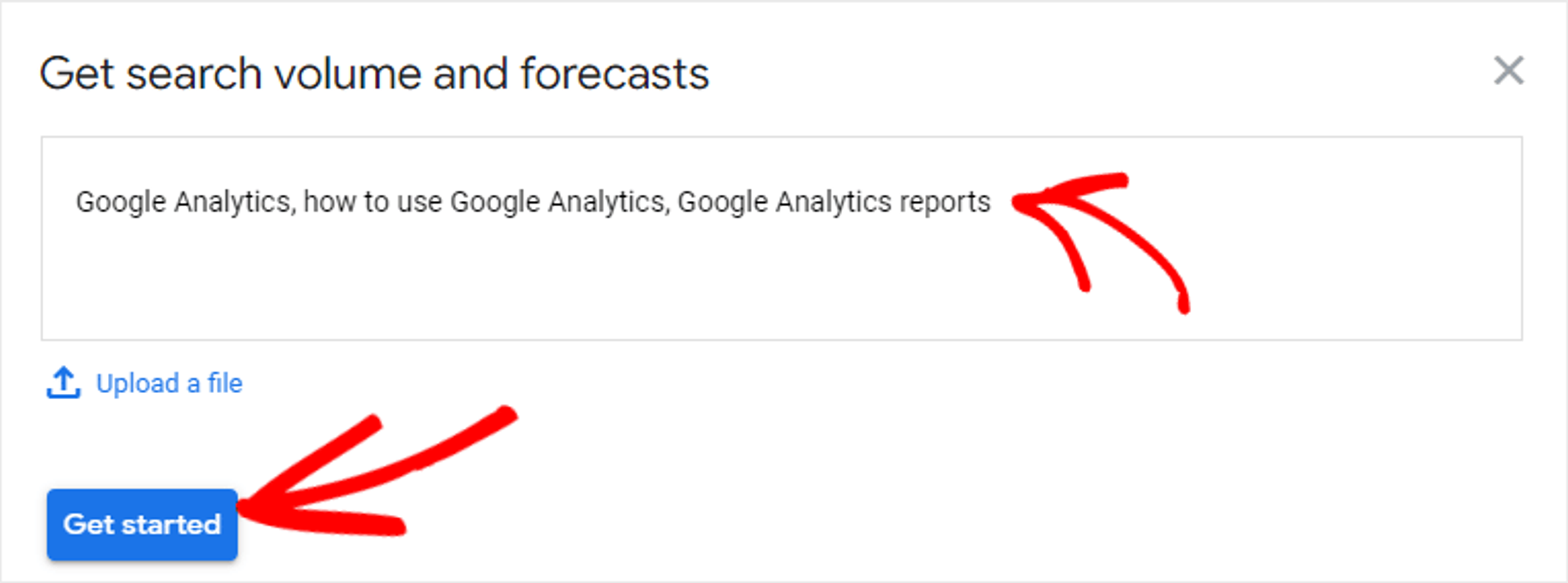The image size is (1568, 583).
Task: Tap the blue upload icon beside the link
Action: (x=63, y=383)
